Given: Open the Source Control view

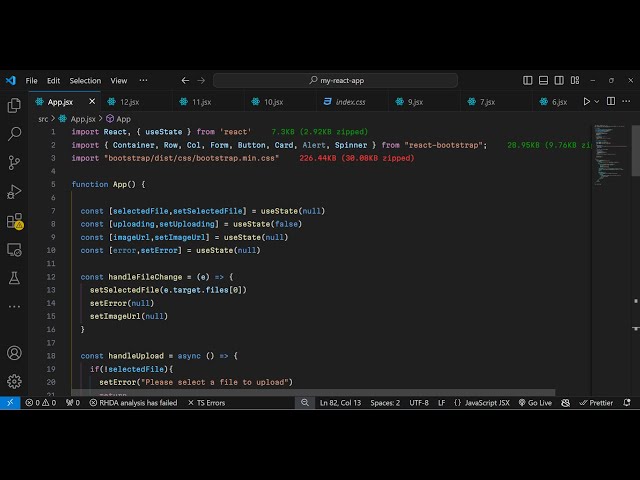Looking at the screenshot, I should pyautogui.click(x=14, y=162).
